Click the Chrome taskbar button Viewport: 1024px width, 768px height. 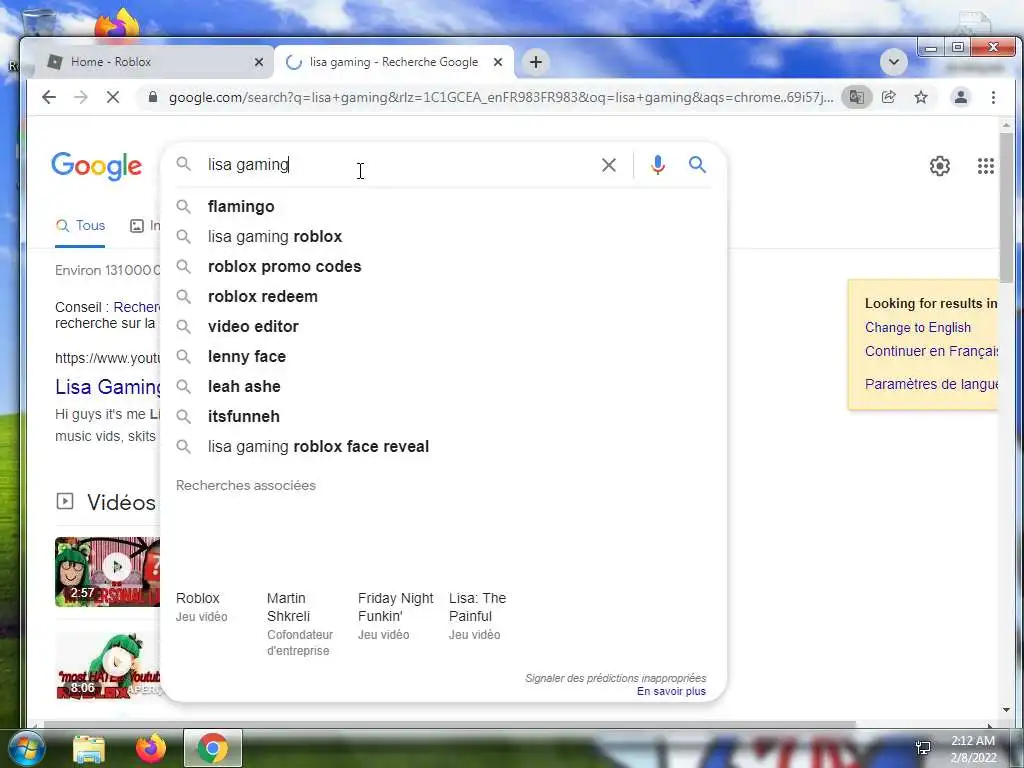(212, 748)
